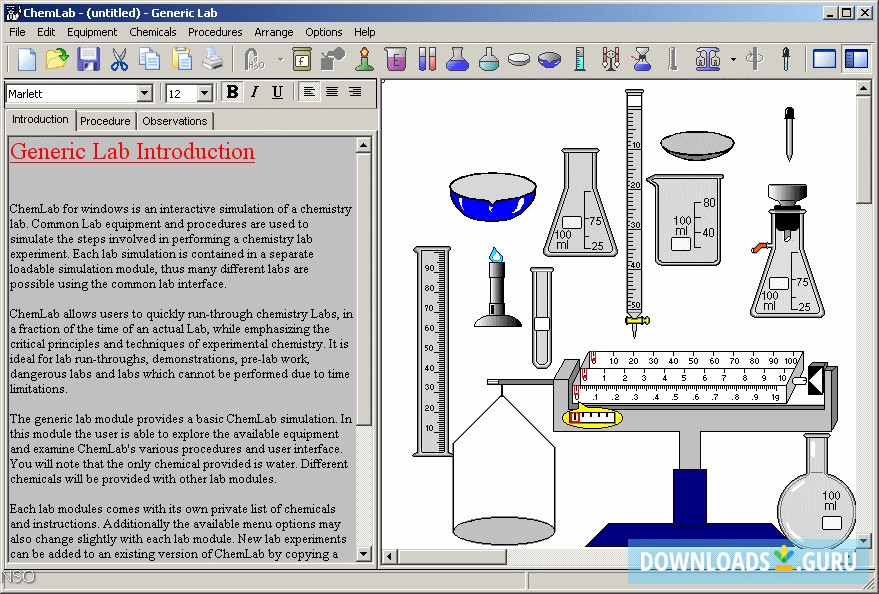Click the text panel scroll down arrow
879x594 pixels.
tap(363, 554)
